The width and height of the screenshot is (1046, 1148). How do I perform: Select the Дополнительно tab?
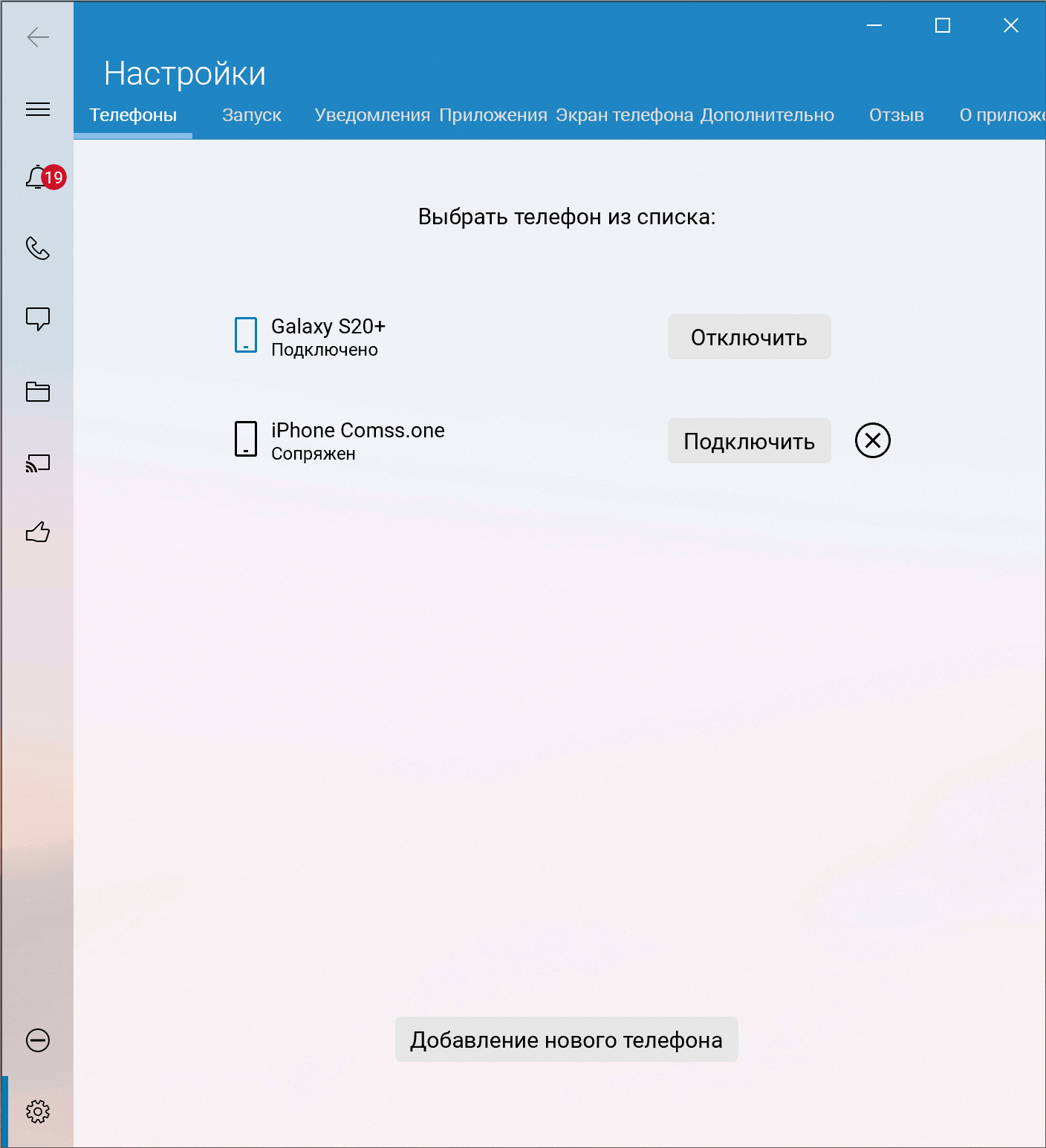click(767, 115)
